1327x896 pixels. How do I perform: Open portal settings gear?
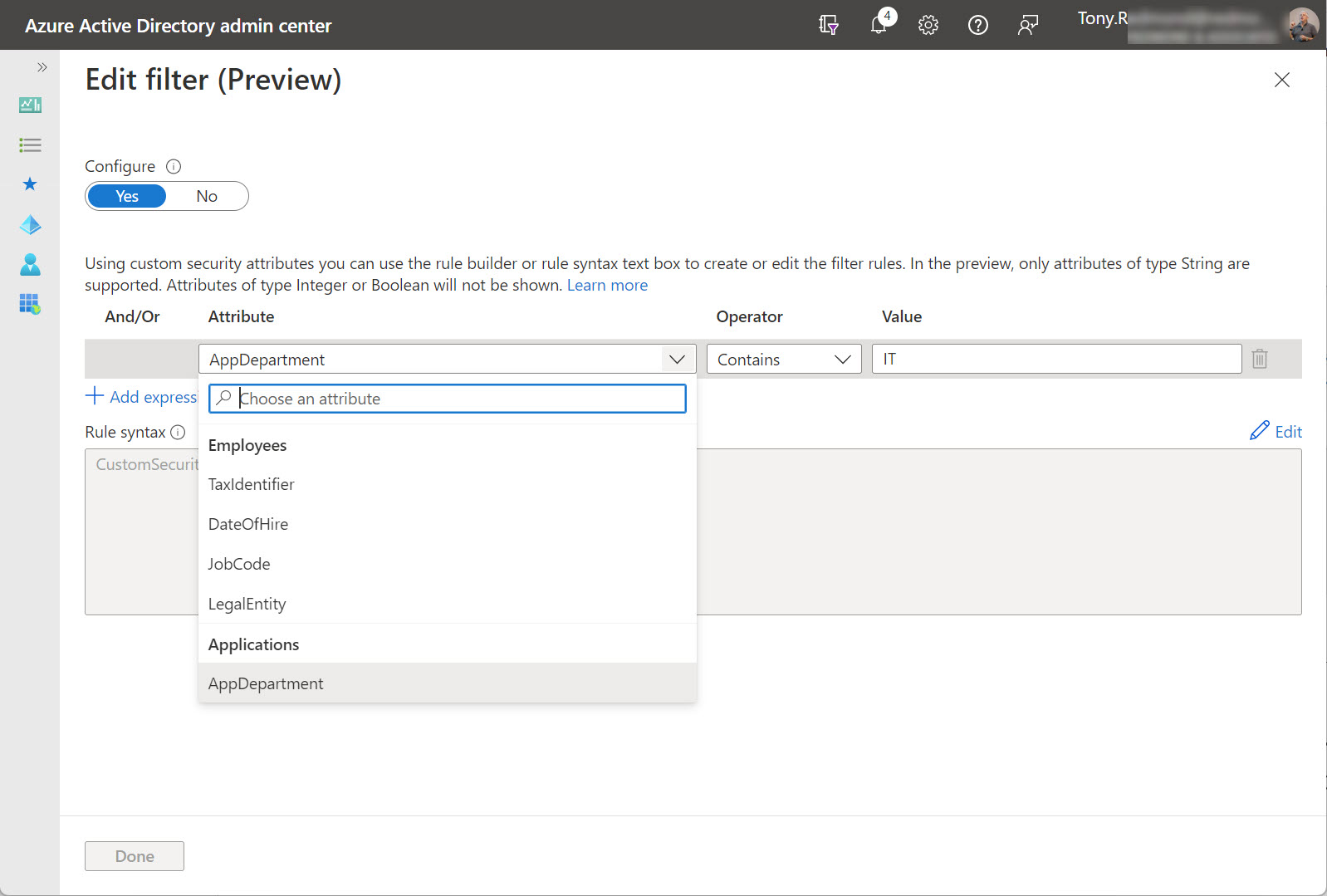(928, 25)
